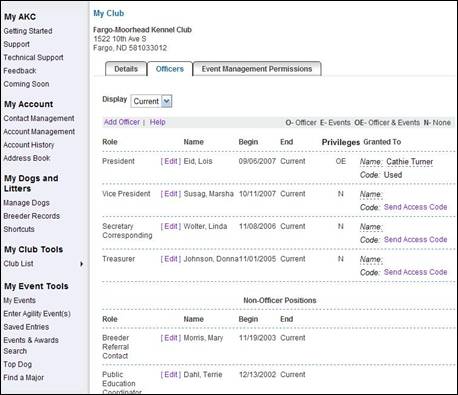Switch to the Details tab
The image size is (458, 395).
126,69
